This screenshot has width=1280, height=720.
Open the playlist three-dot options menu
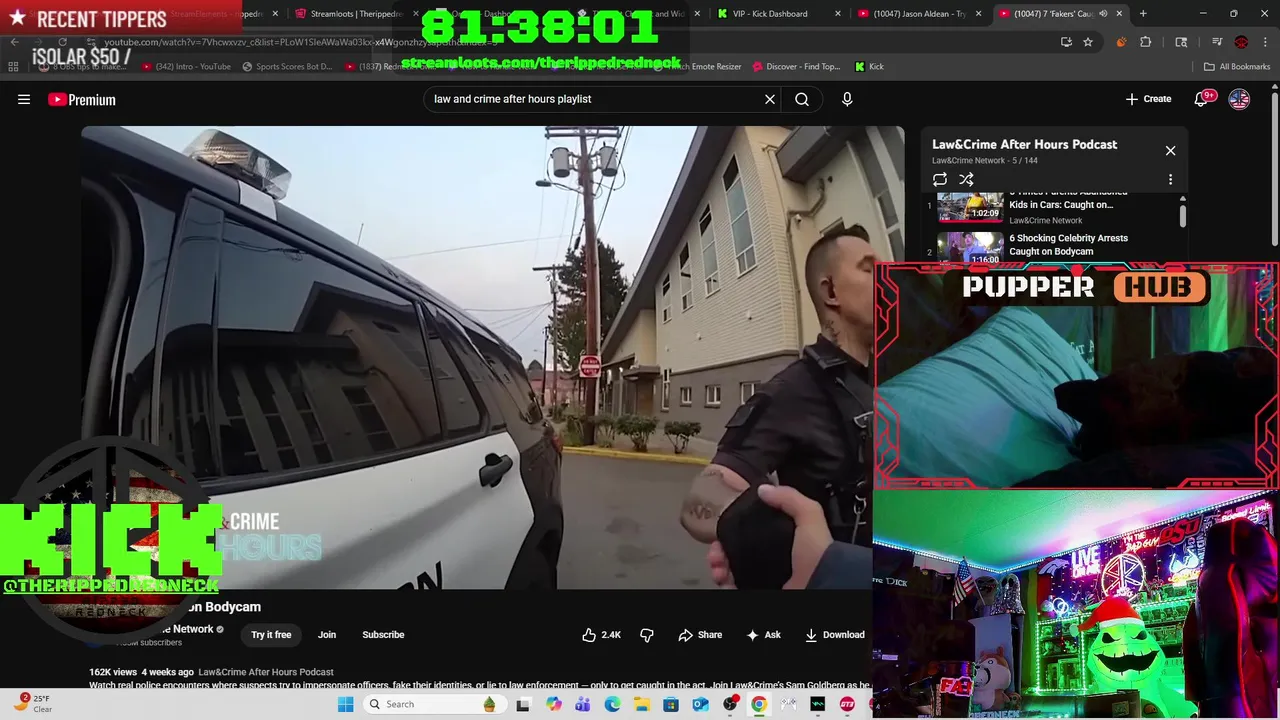[x=1170, y=180]
